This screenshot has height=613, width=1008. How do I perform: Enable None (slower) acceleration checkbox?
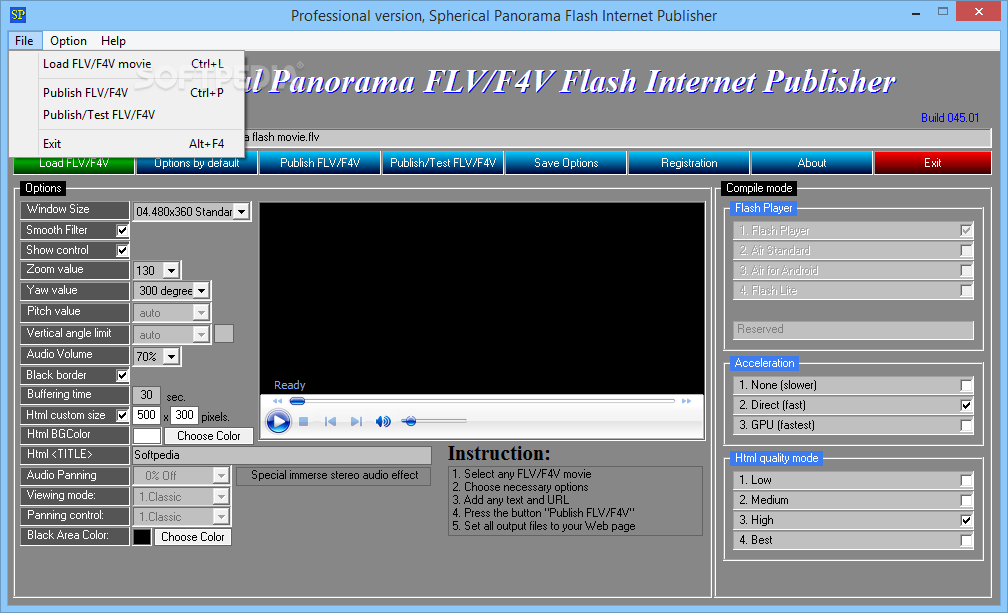click(x=966, y=385)
